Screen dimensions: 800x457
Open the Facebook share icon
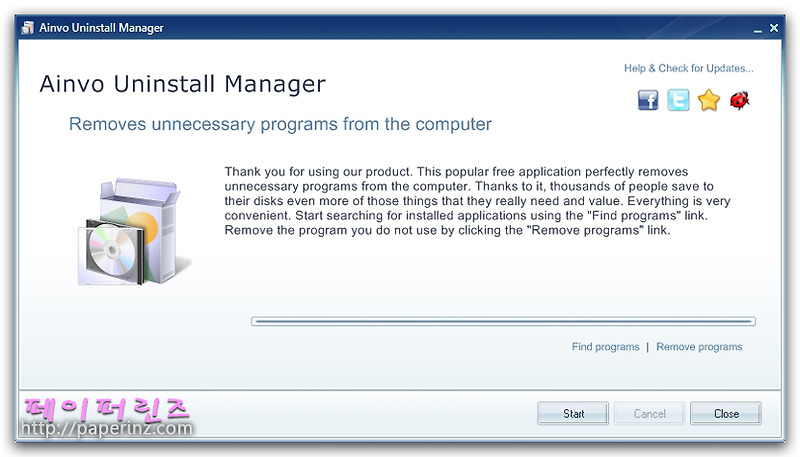coord(648,100)
